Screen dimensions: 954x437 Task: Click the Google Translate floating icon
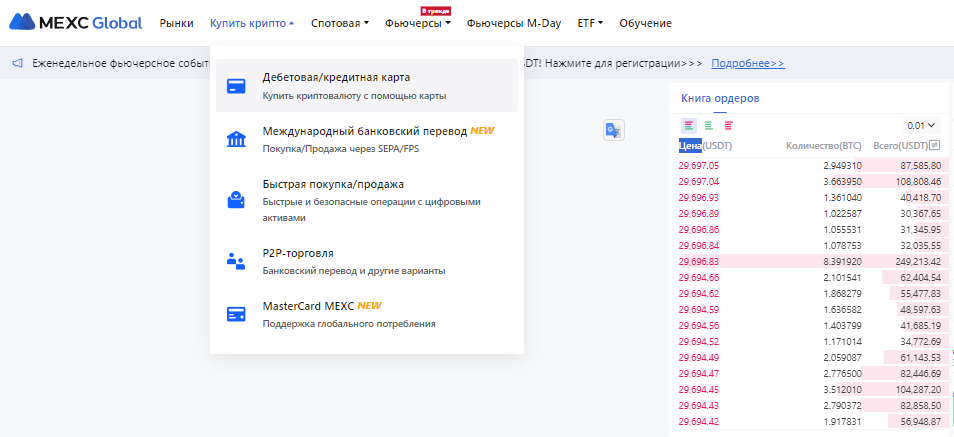tap(614, 130)
